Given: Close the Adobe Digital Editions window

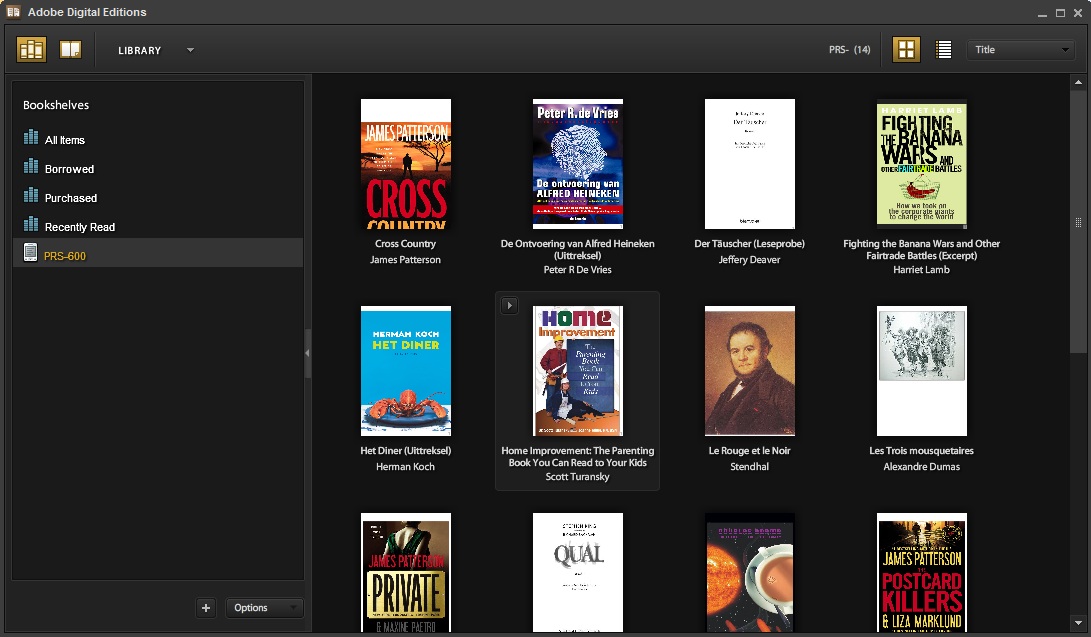Looking at the screenshot, I should click(x=1078, y=13).
